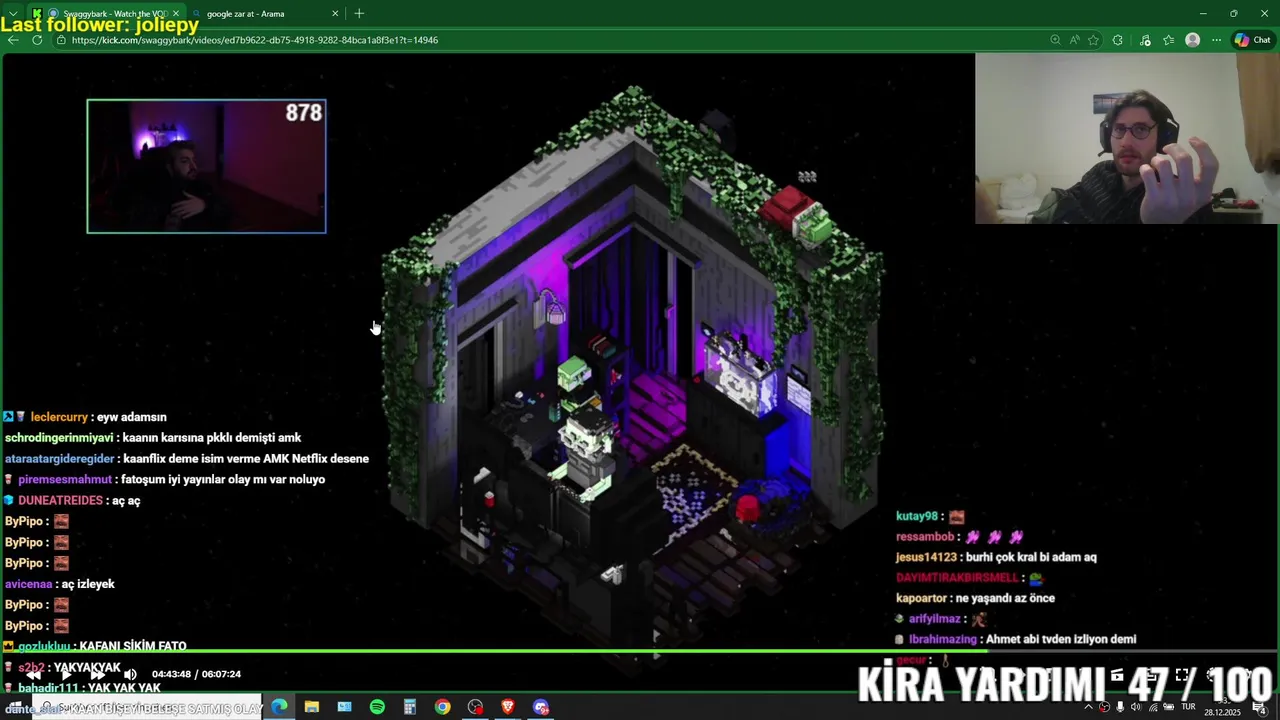Screen dimensions: 1280x720
Task: Close the google zar at tab
Action: [335, 14]
